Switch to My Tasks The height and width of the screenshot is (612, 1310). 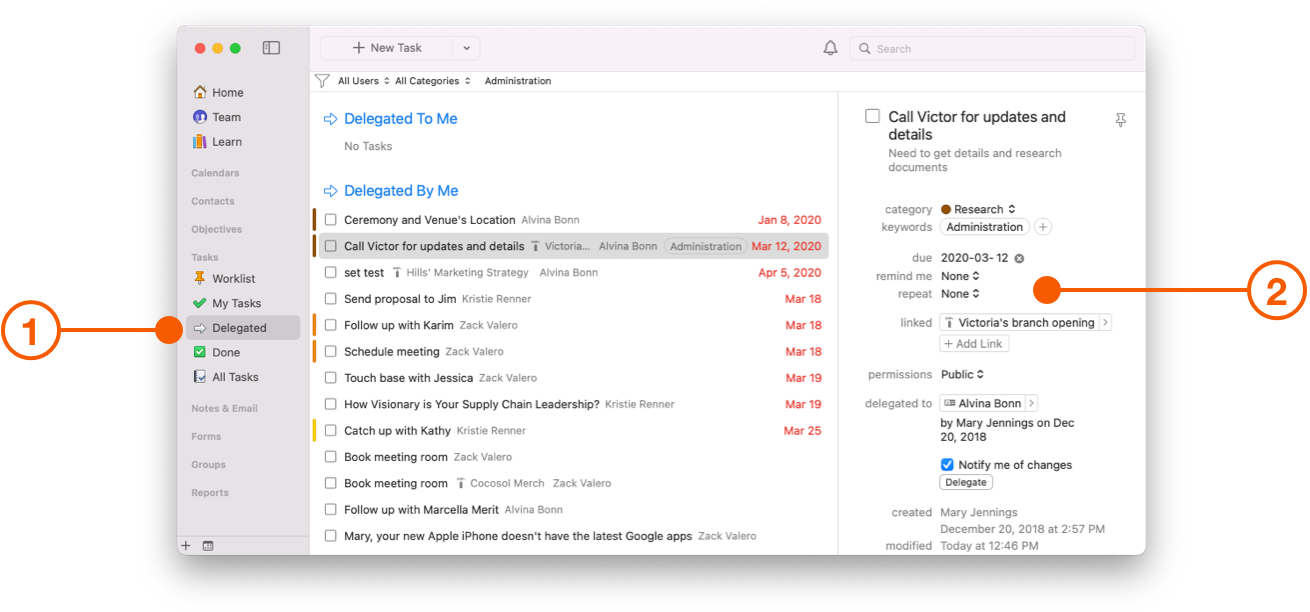tap(237, 303)
